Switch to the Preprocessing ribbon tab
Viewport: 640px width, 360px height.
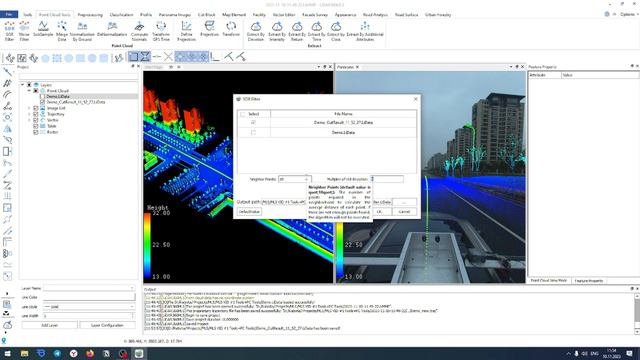coord(90,15)
